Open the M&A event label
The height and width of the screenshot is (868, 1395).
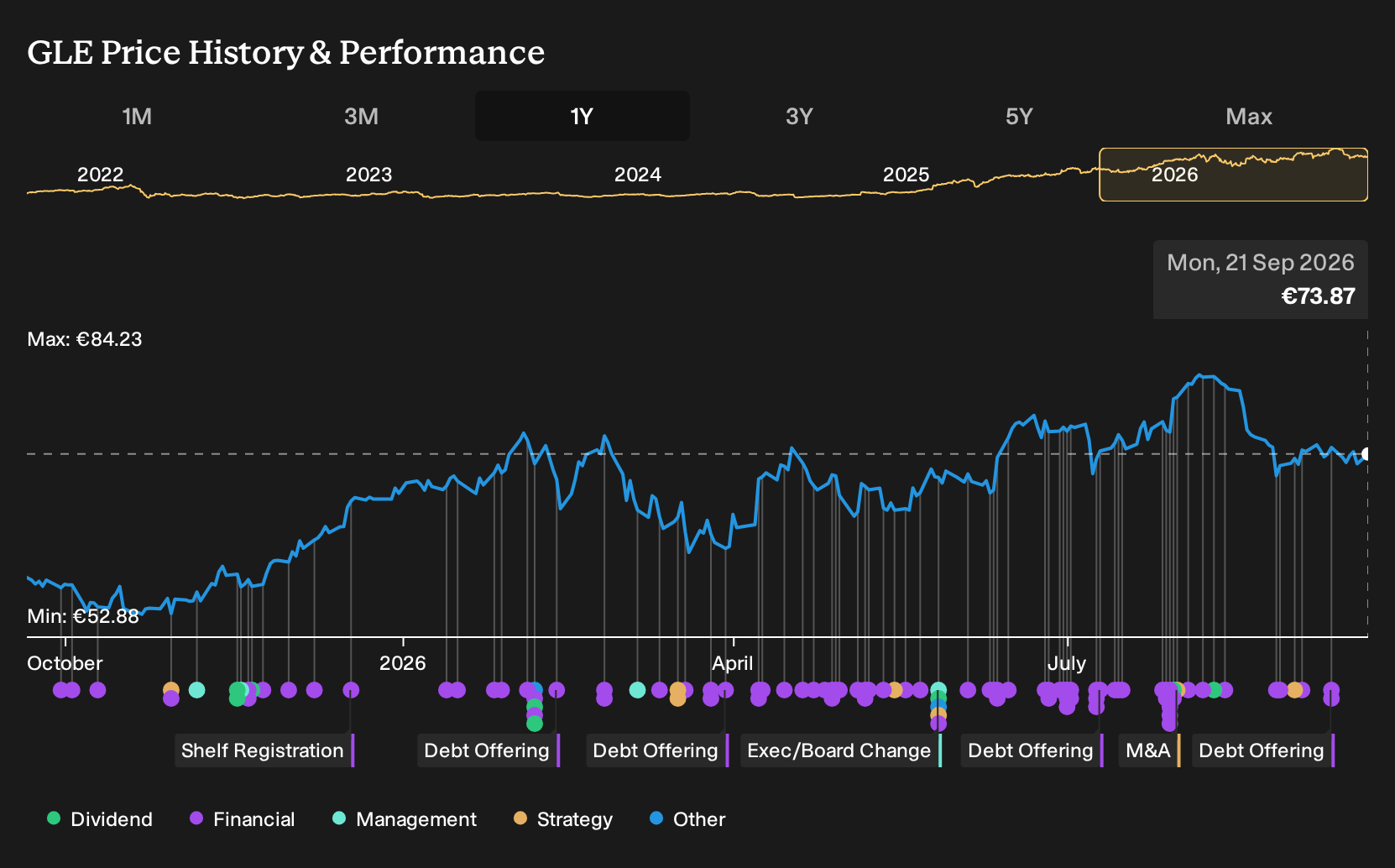pyautogui.click(x=1149, y=750)
